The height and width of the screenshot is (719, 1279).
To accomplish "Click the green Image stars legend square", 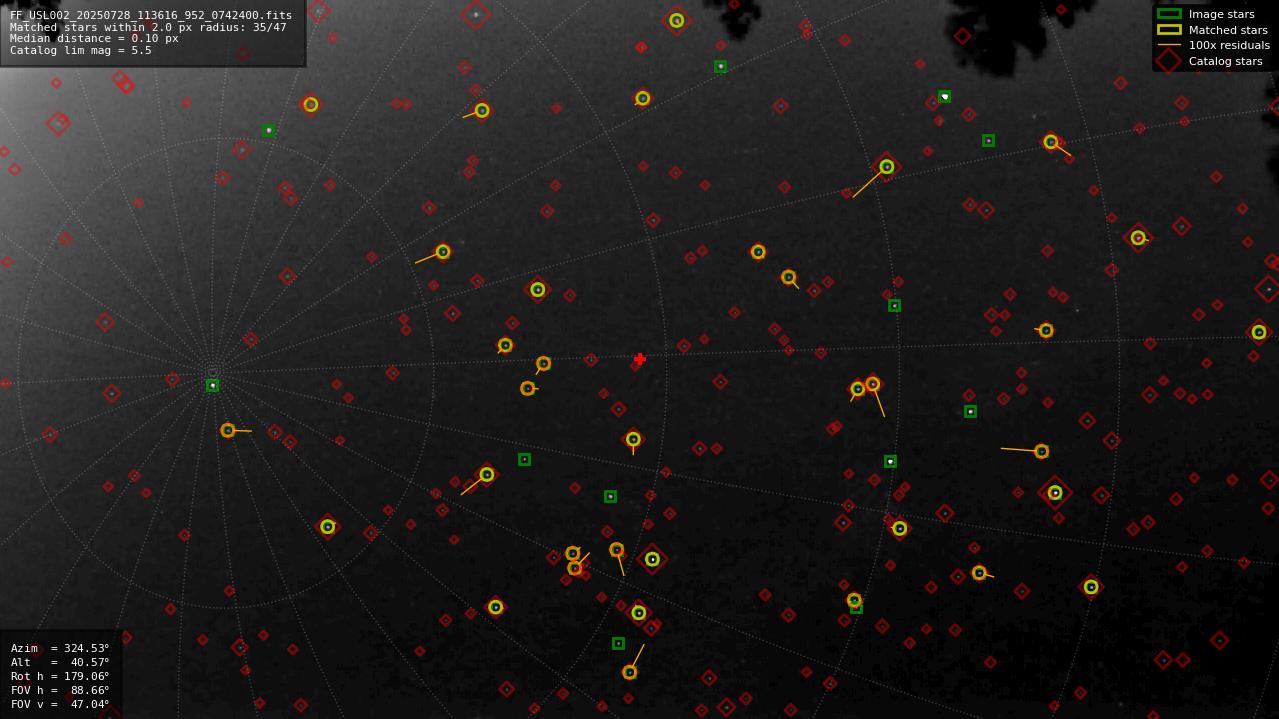I will pyautogui.click(x=1169, y=14).
